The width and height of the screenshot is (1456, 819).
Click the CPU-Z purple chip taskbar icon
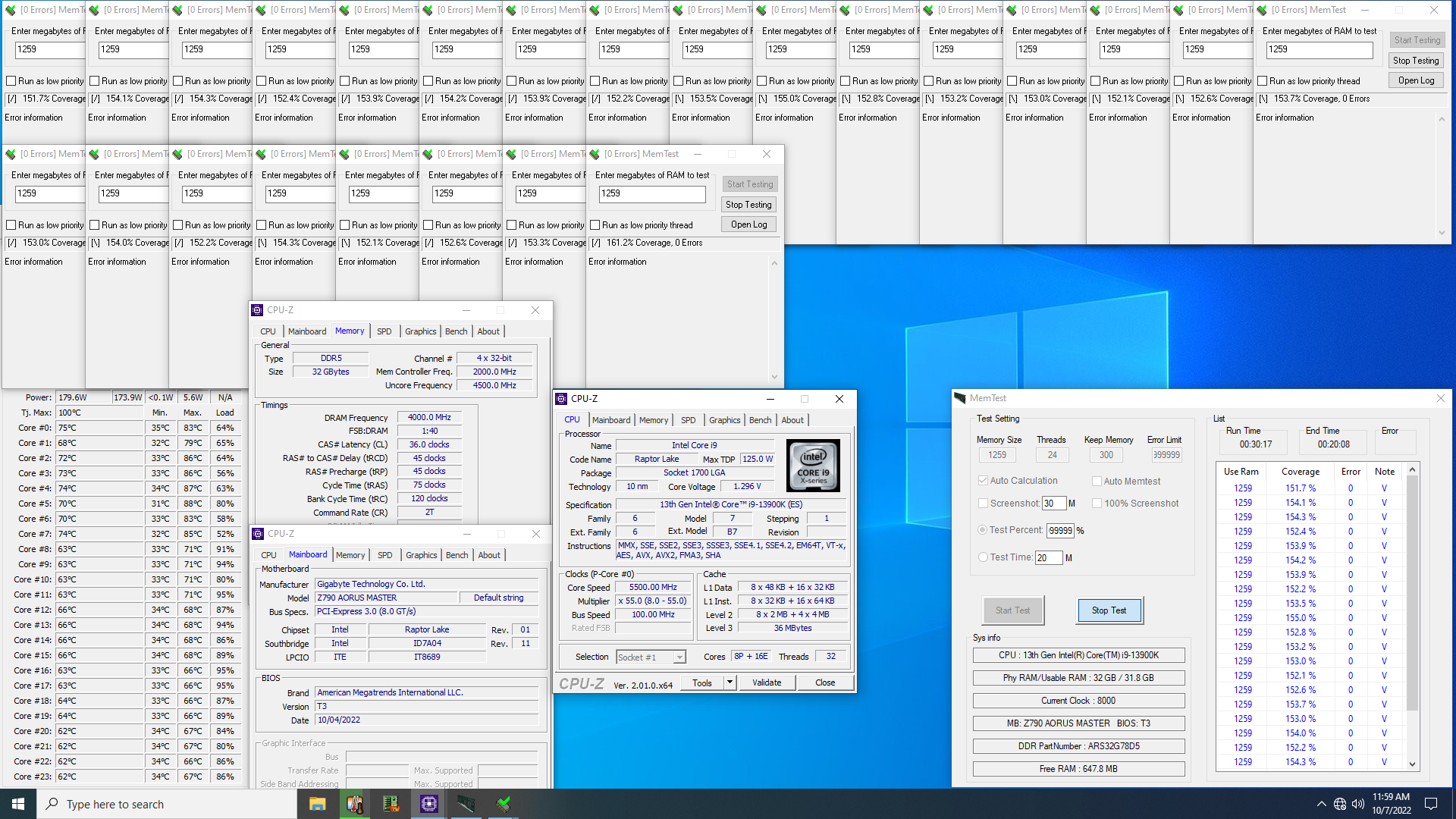point(428,804)
